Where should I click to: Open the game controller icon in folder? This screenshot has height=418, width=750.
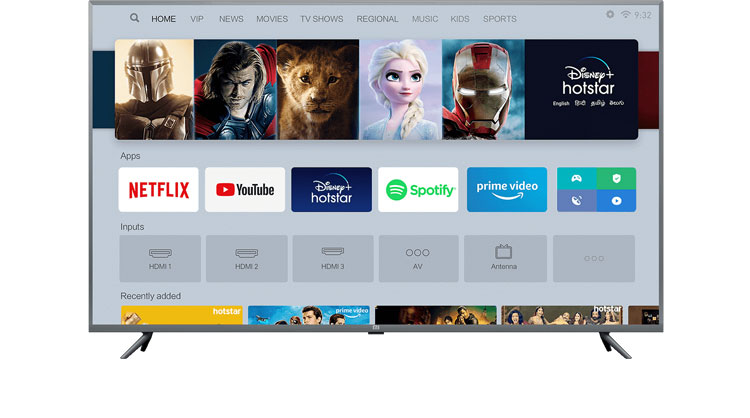click(577, 178)
